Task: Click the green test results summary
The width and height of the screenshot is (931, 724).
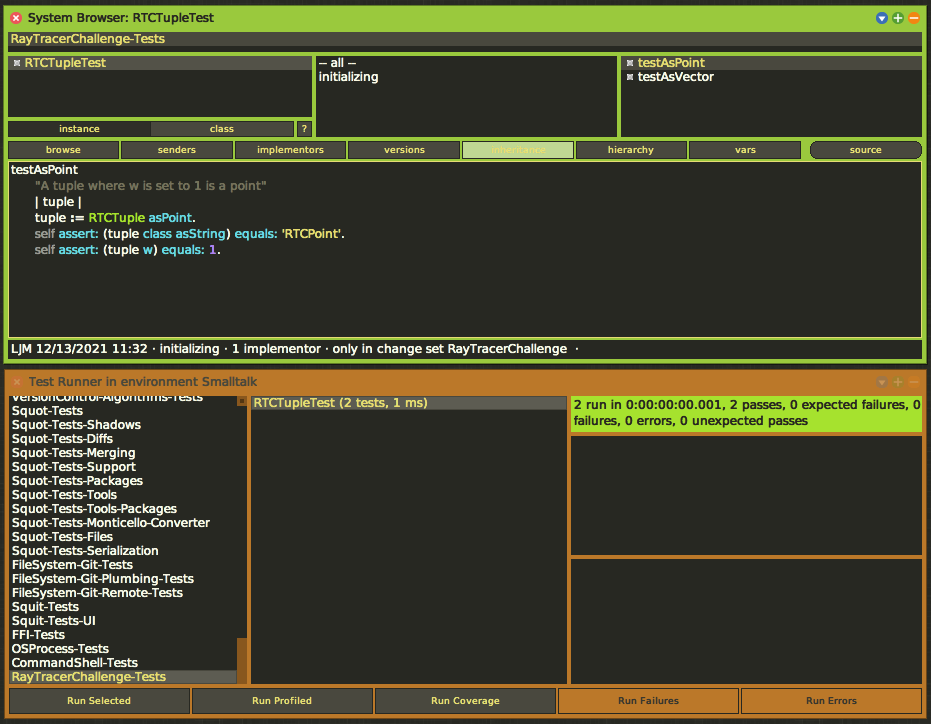Action: click(x=746, y=413)
